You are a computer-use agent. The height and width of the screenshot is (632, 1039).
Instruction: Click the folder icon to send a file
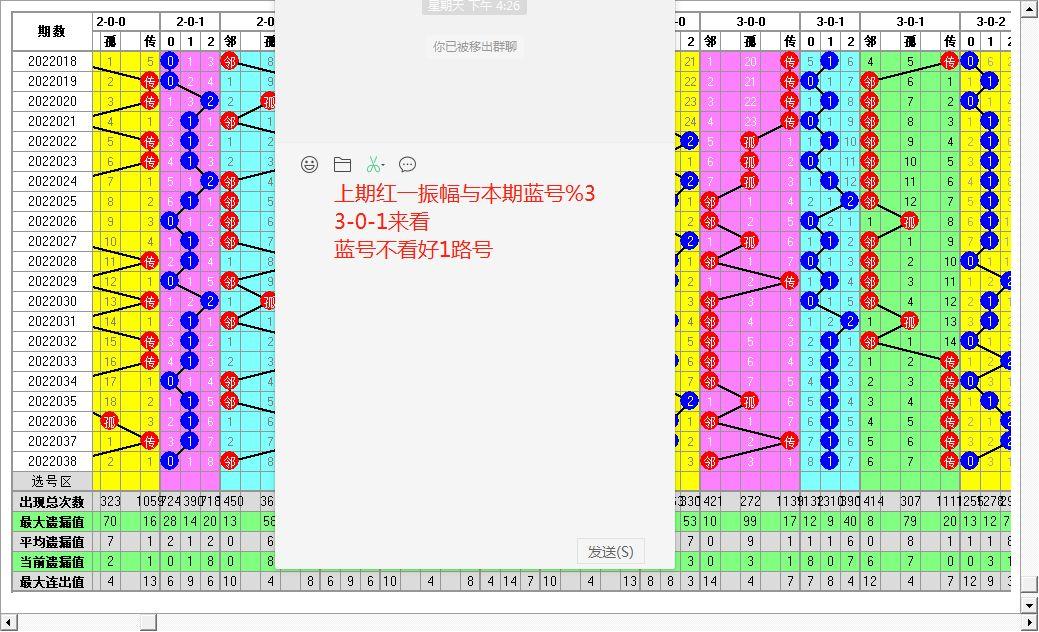(x=342, y=164)
